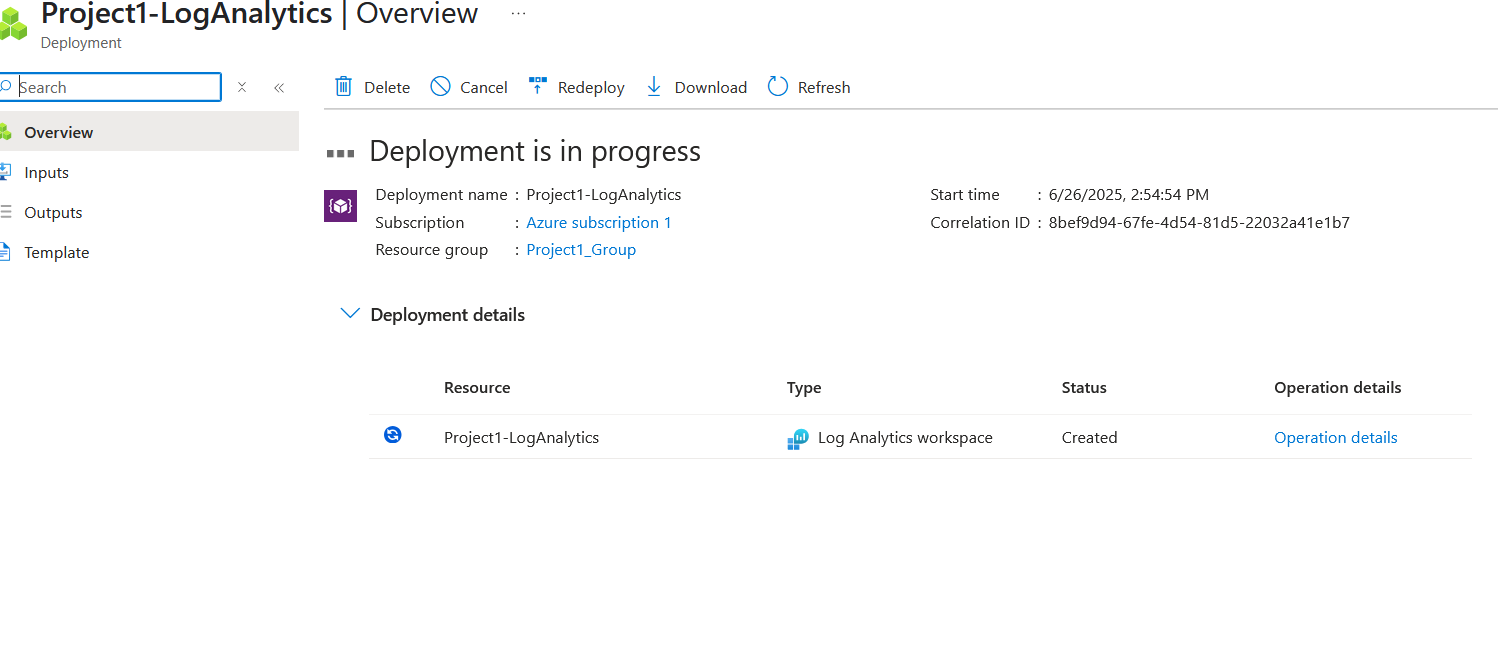Click the Project1-LogAnalytics page title
Screen dimensions: 1498x659
(x=187, y=14)
